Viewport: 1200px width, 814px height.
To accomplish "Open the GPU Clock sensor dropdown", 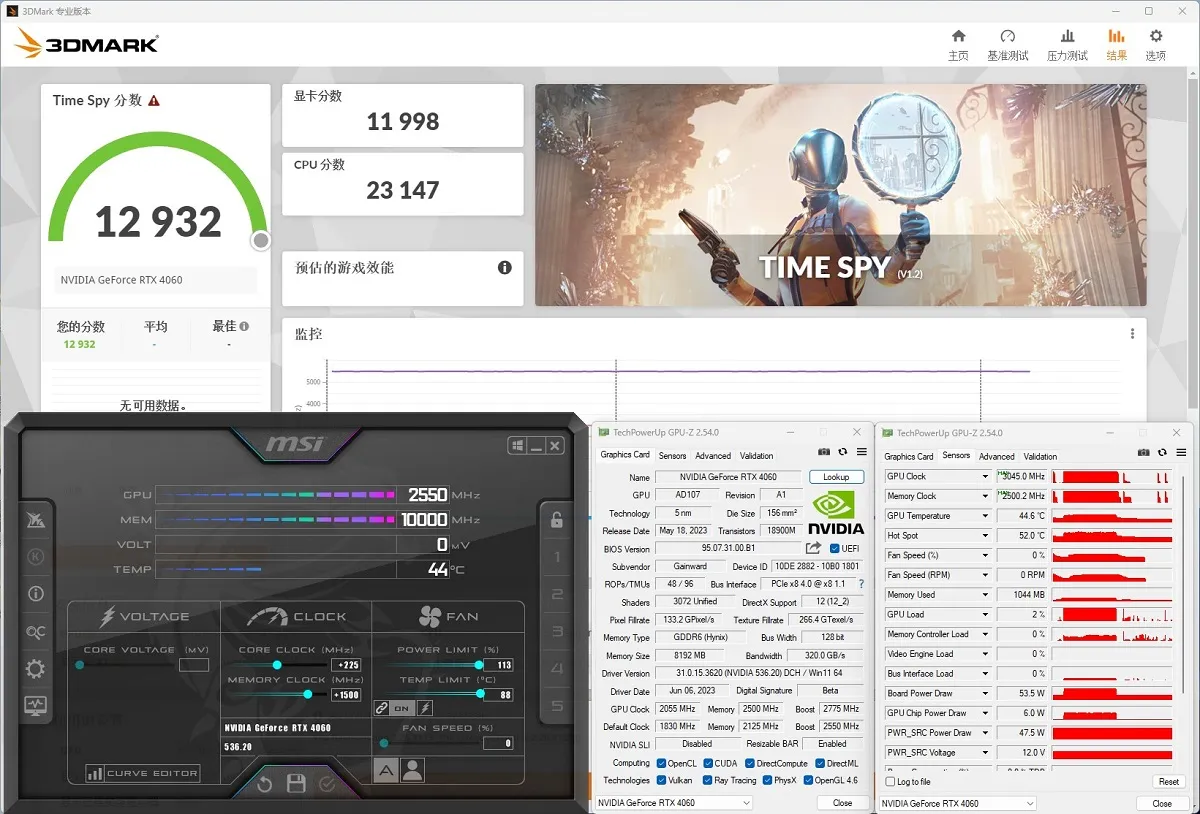I will coord(985,477).
